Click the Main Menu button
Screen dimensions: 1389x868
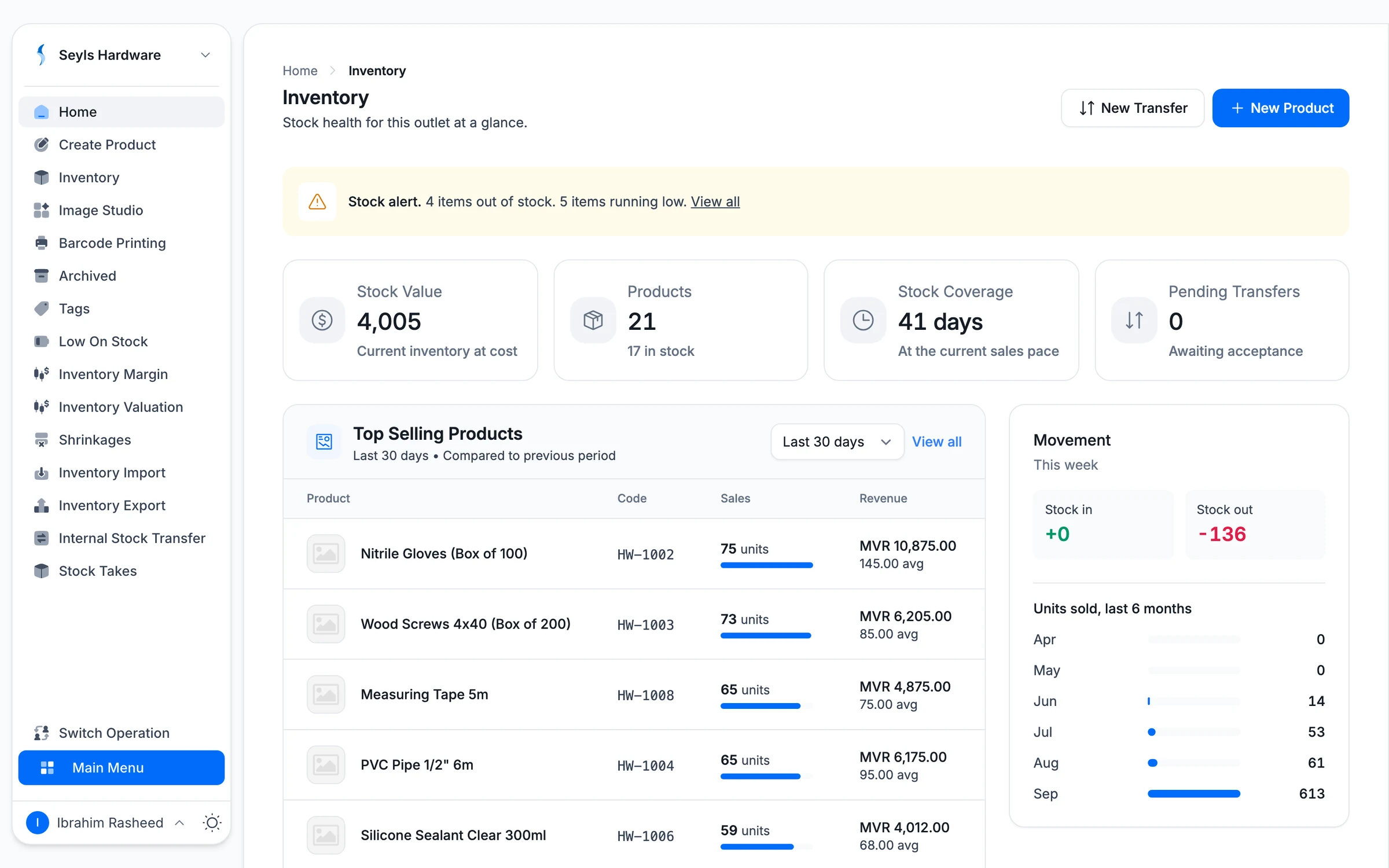tap(122, 768)
